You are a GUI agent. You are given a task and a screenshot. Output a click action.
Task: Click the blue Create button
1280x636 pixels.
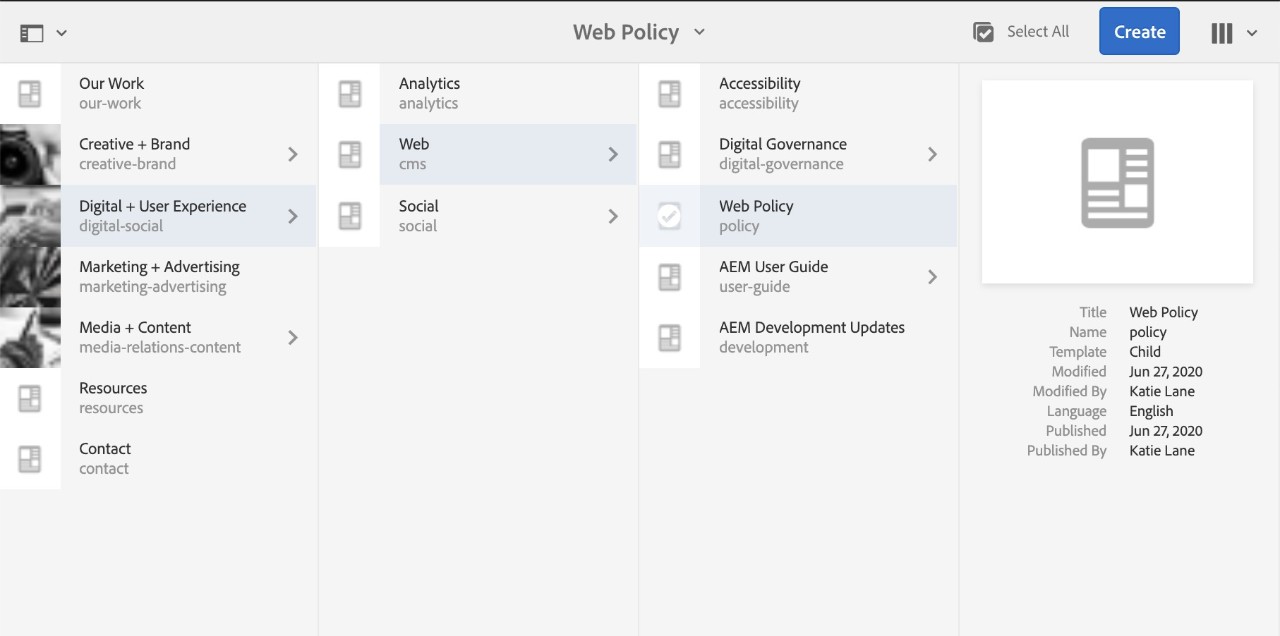[1139, 32]
